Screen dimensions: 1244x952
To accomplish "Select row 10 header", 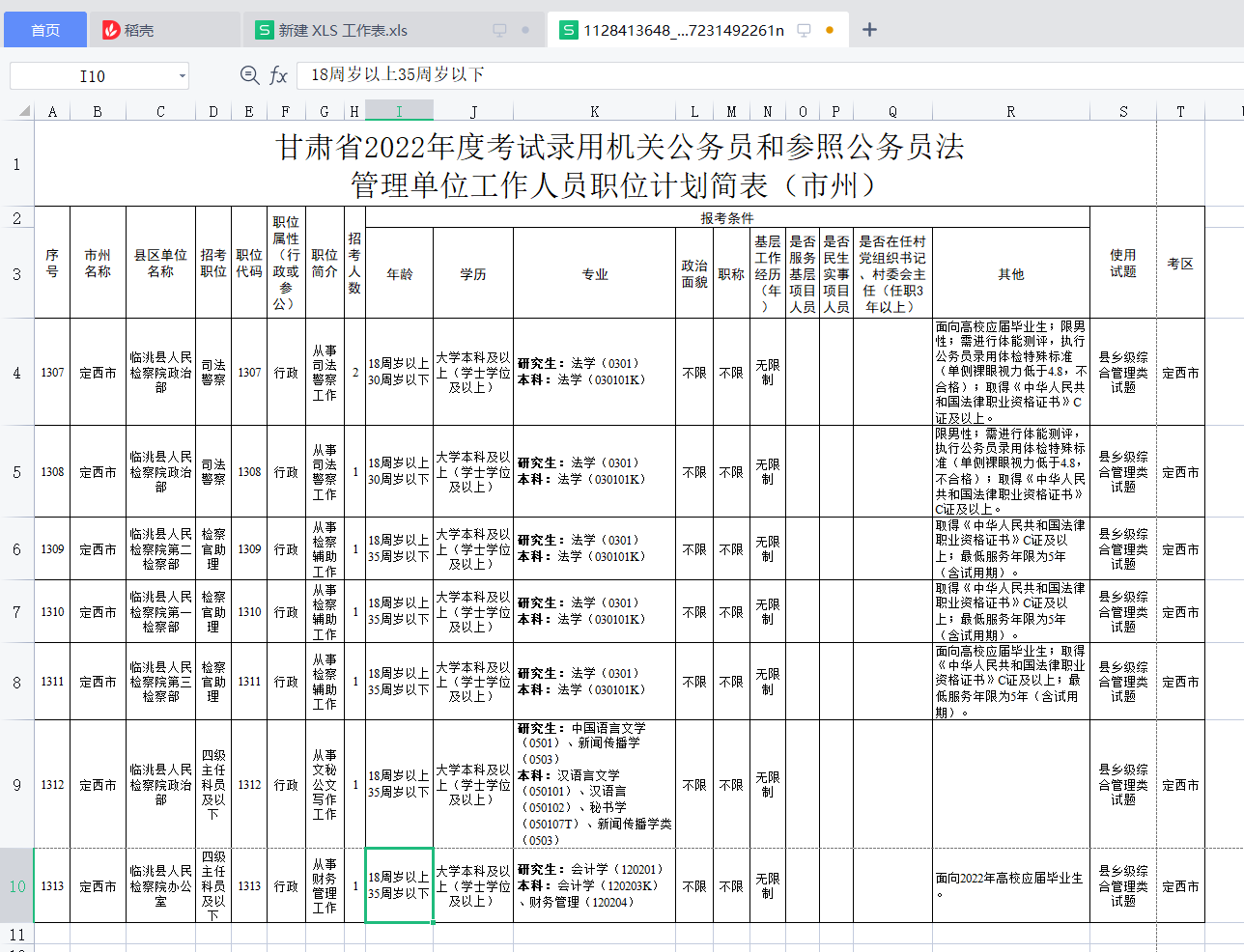I will coord(16,885).
